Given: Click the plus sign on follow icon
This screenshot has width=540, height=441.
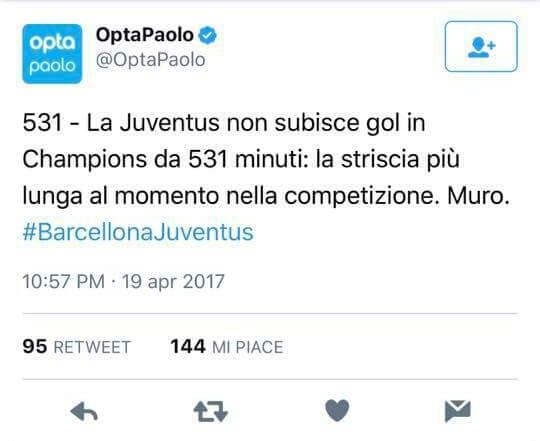Looking at the screenshot, I should (x=491, y=45).
